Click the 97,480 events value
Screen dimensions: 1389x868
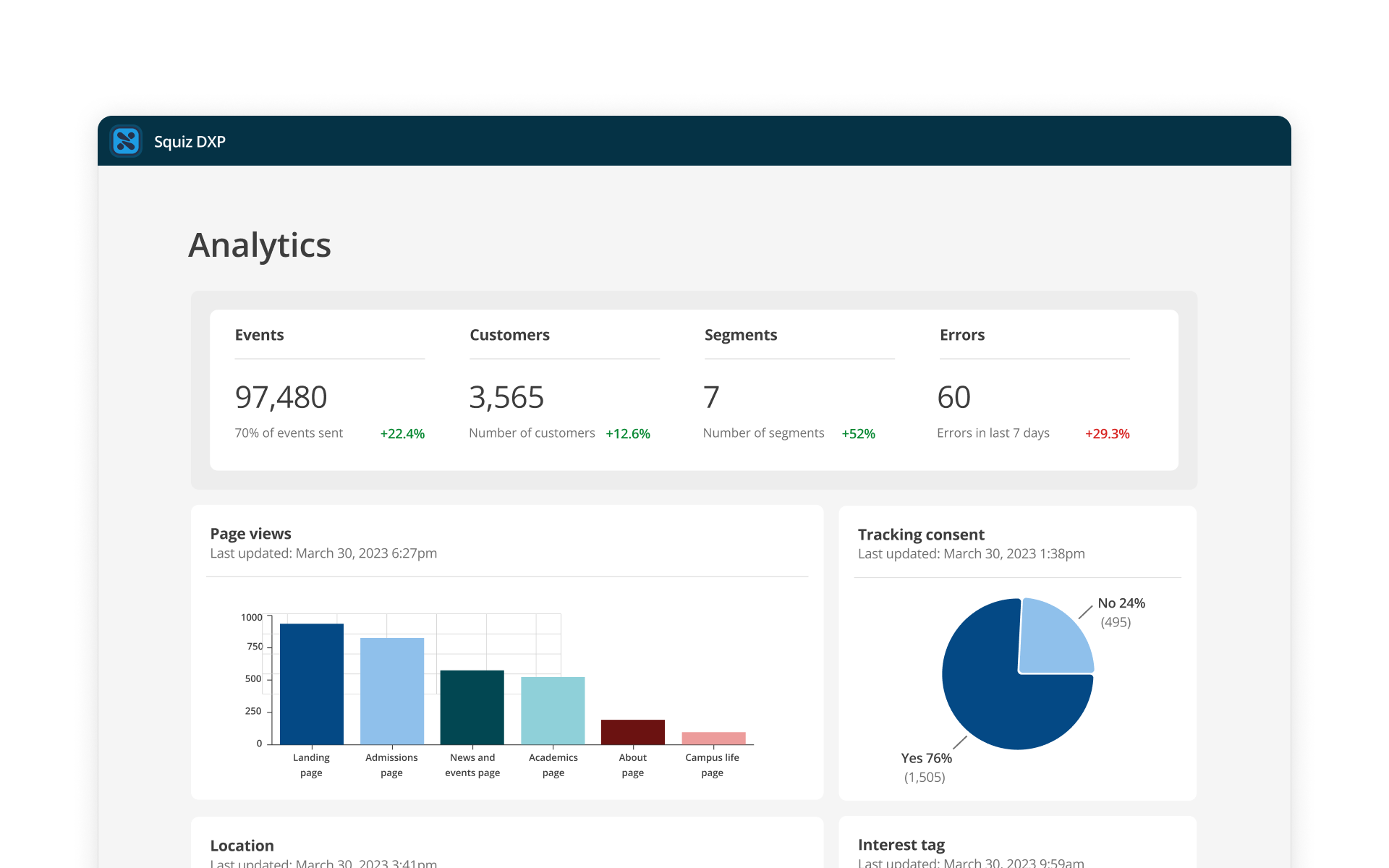pyautogui.click(x=281, y=397)
